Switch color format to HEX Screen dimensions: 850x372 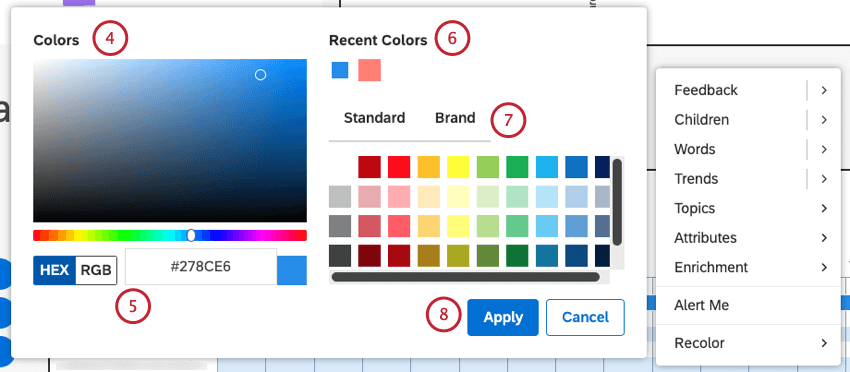[54, 270]
